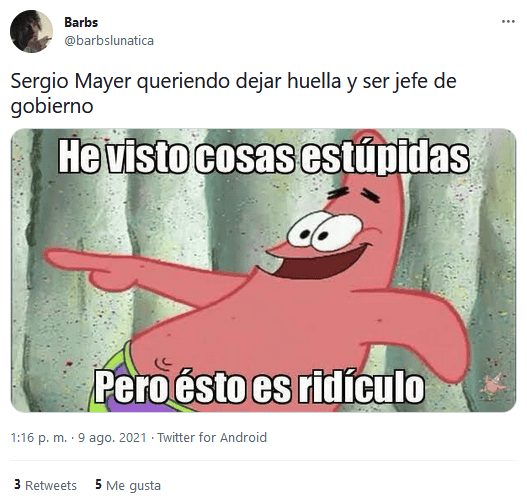Visit the @barbslunatica handle link
Screen dimensions: 527x499
109,41
